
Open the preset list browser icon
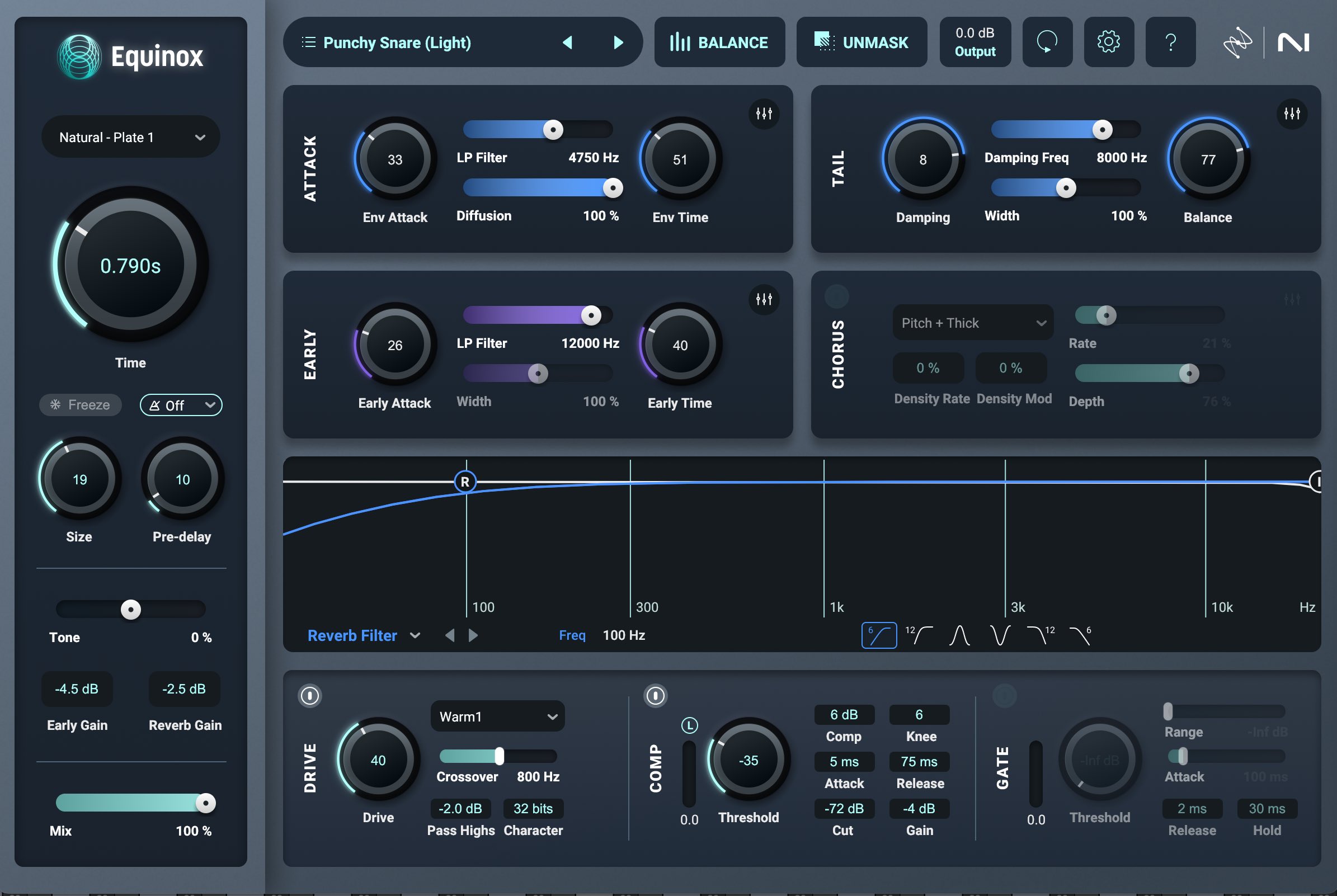click(308, 42)
